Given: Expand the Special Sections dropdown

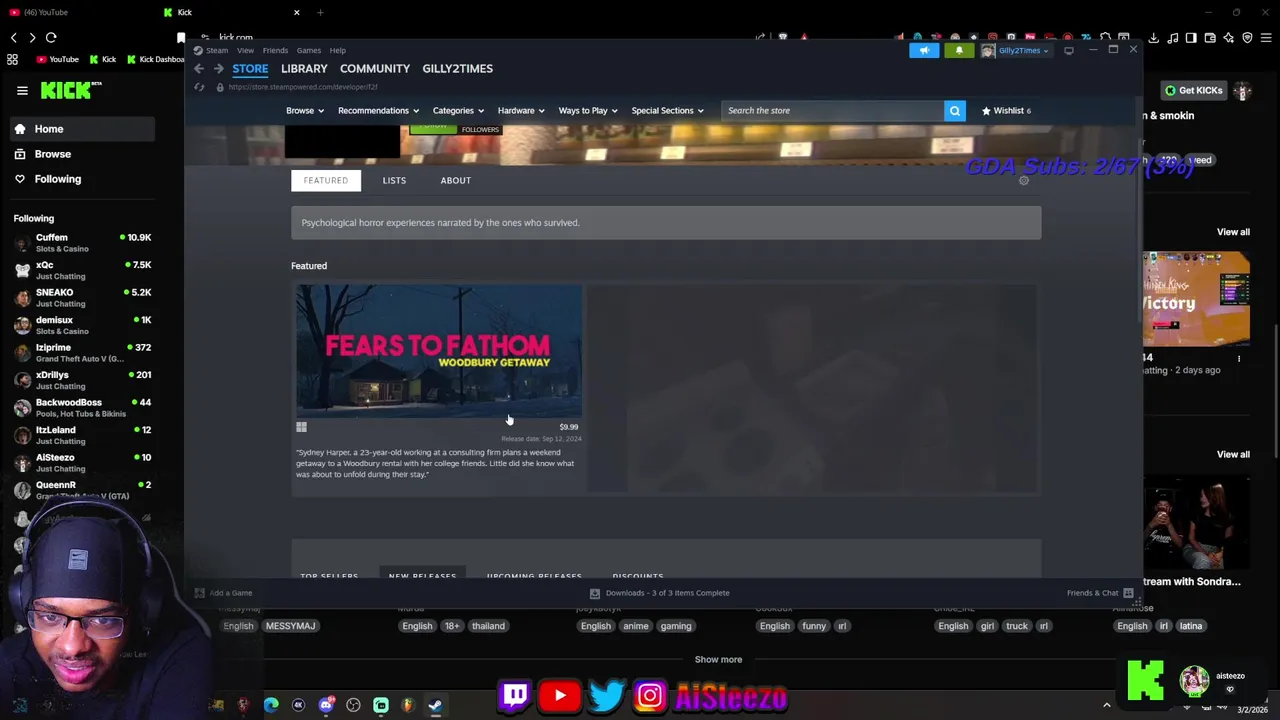Looking at the screenshot, I should tap(668, 110).
